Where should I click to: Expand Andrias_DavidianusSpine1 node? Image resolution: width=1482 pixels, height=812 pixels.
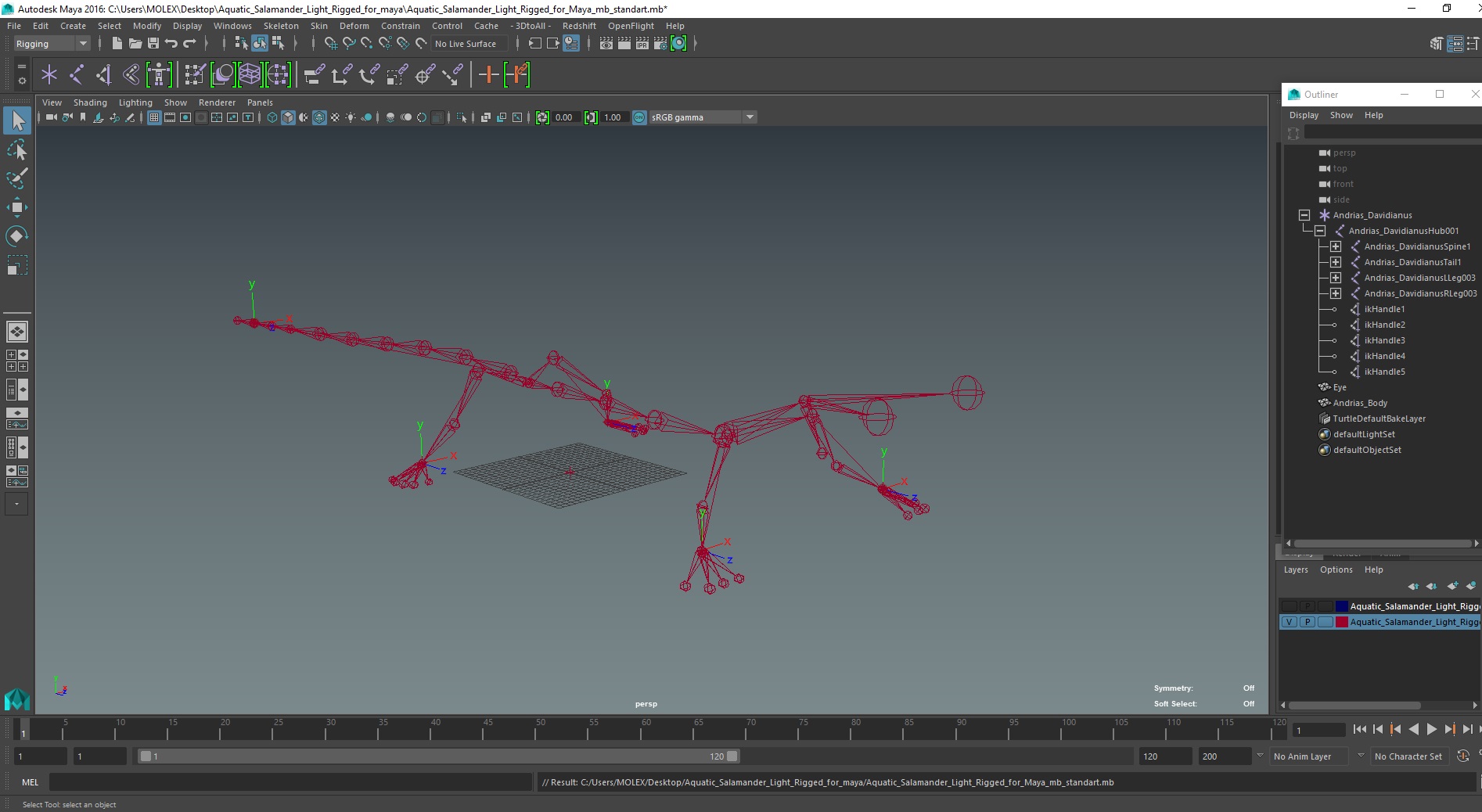1336,246
